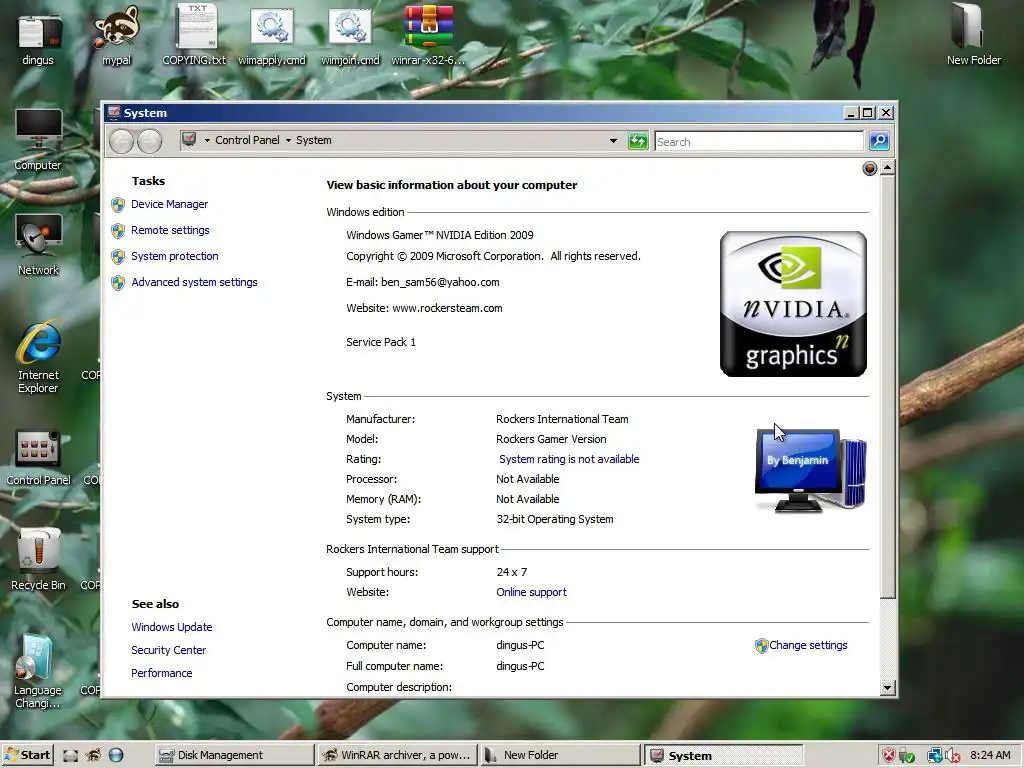The height and width of the screenshot is (768, 1024).
Task: Click Change settings for computer name
Action: [x=808, y=645]
